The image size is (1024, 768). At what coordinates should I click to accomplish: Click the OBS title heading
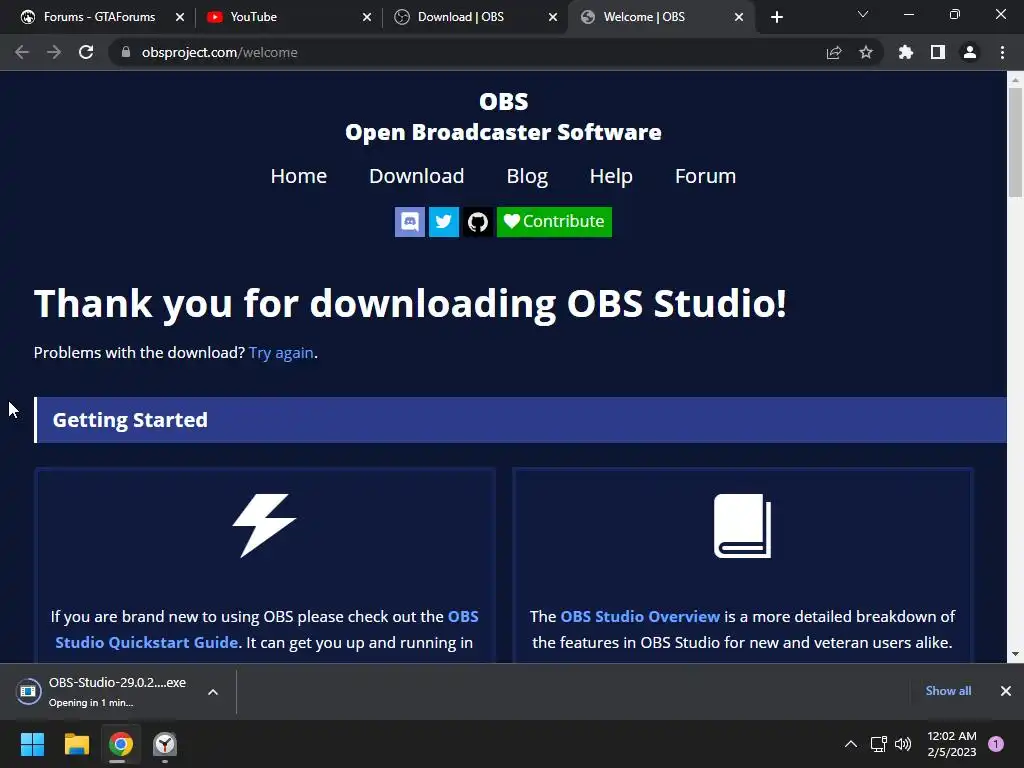click(504, 101)
